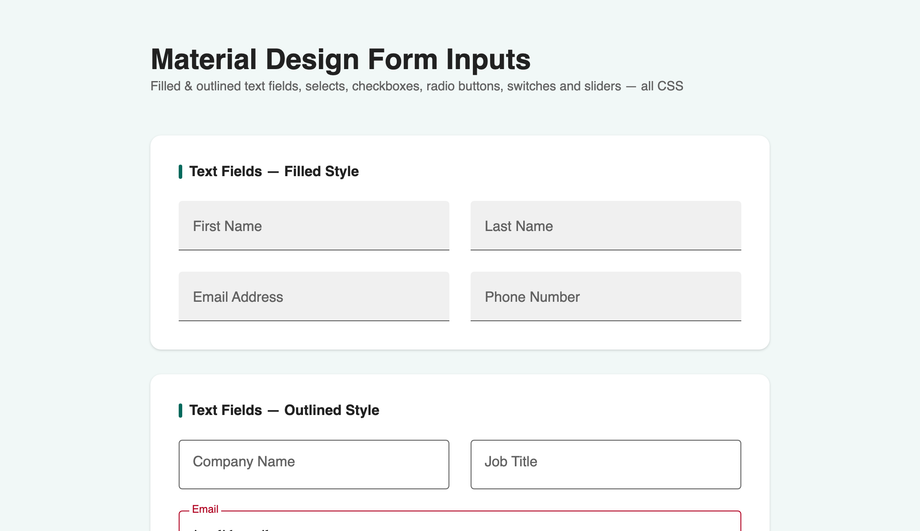Click the Job Title outlined field
Image resolution: width=920 pixels, height=531 pixels.
point(606,464)
